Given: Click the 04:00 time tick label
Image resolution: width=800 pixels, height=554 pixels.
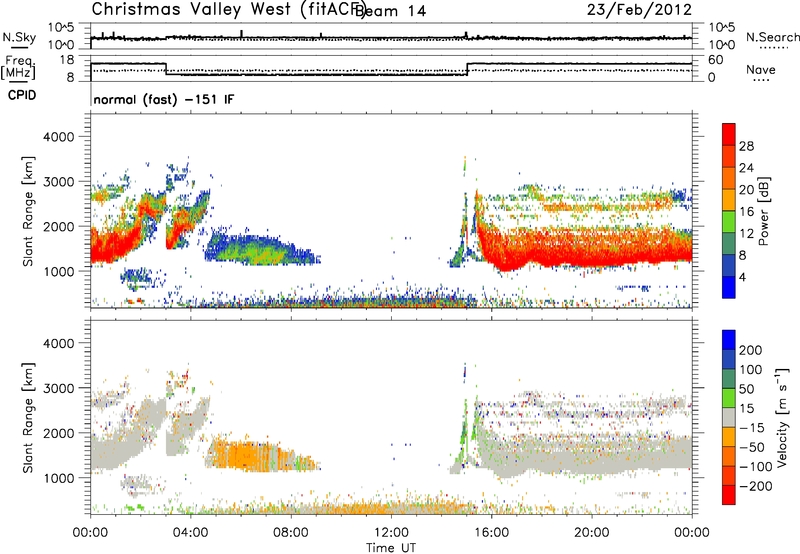Looking at the screenshot, I should pyautogui.click(x=190, y=533).
